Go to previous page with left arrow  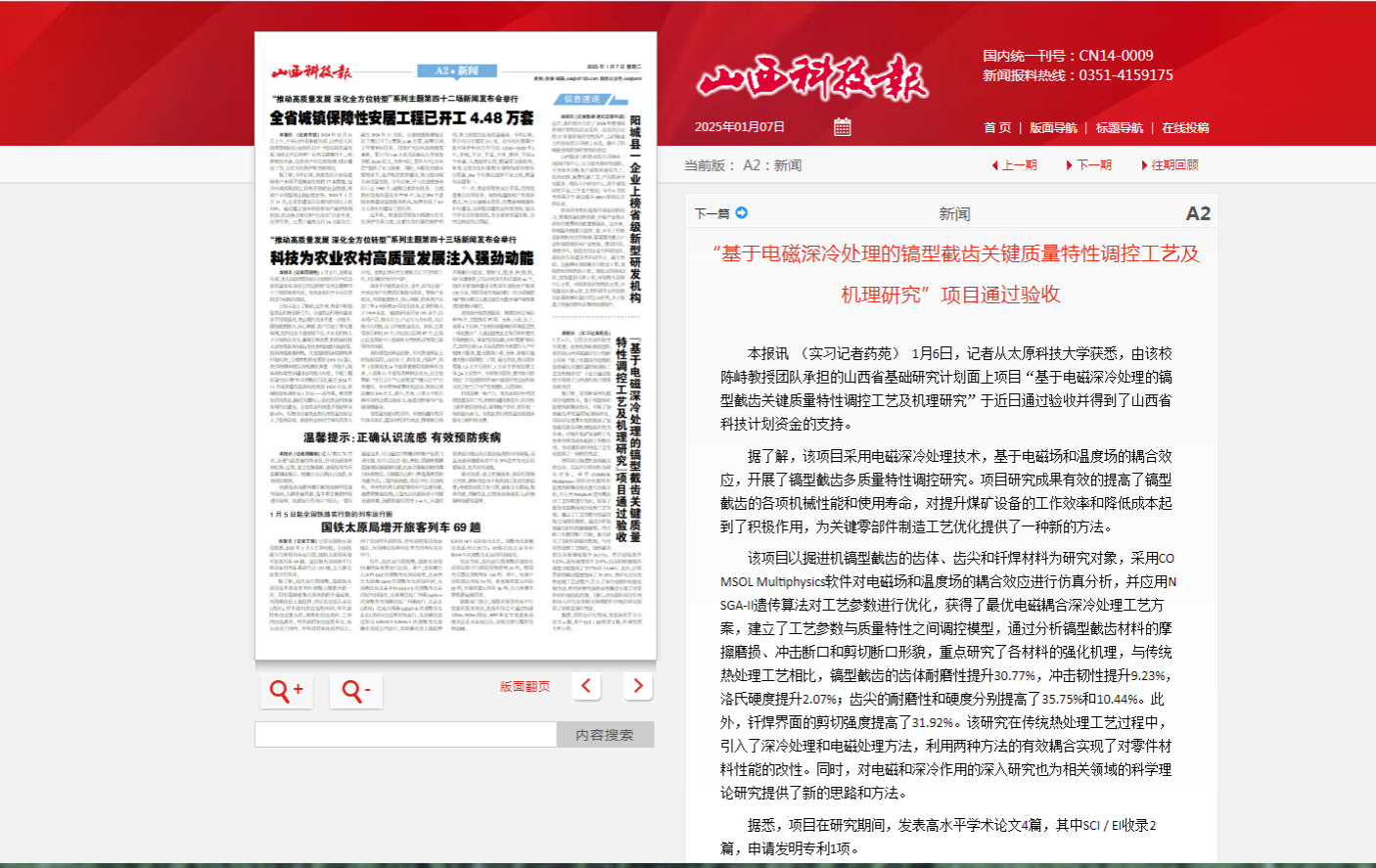pyautogui.click(x=586, y=686)
